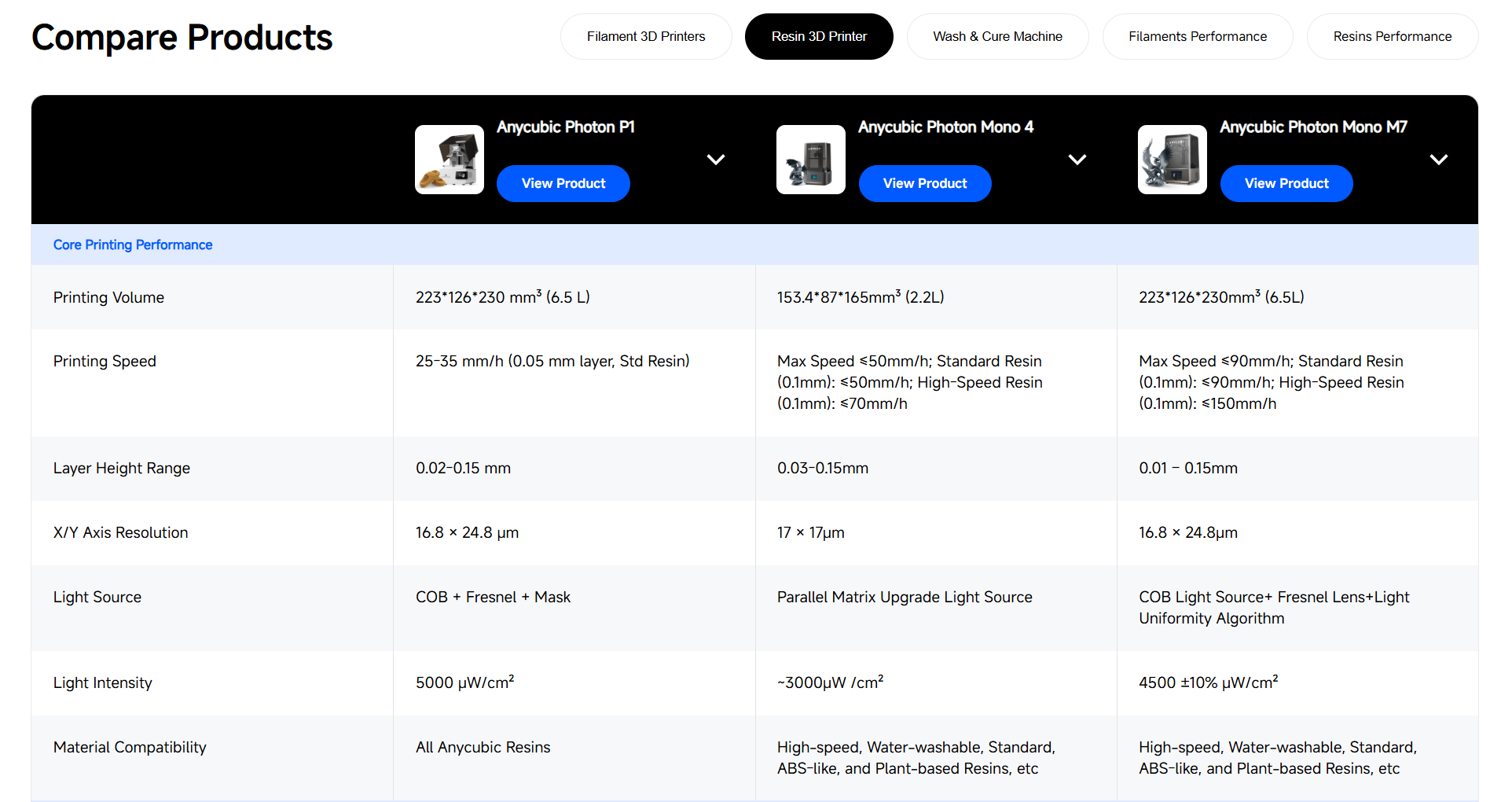Select the Printing Speed row label

click(105, 361)
